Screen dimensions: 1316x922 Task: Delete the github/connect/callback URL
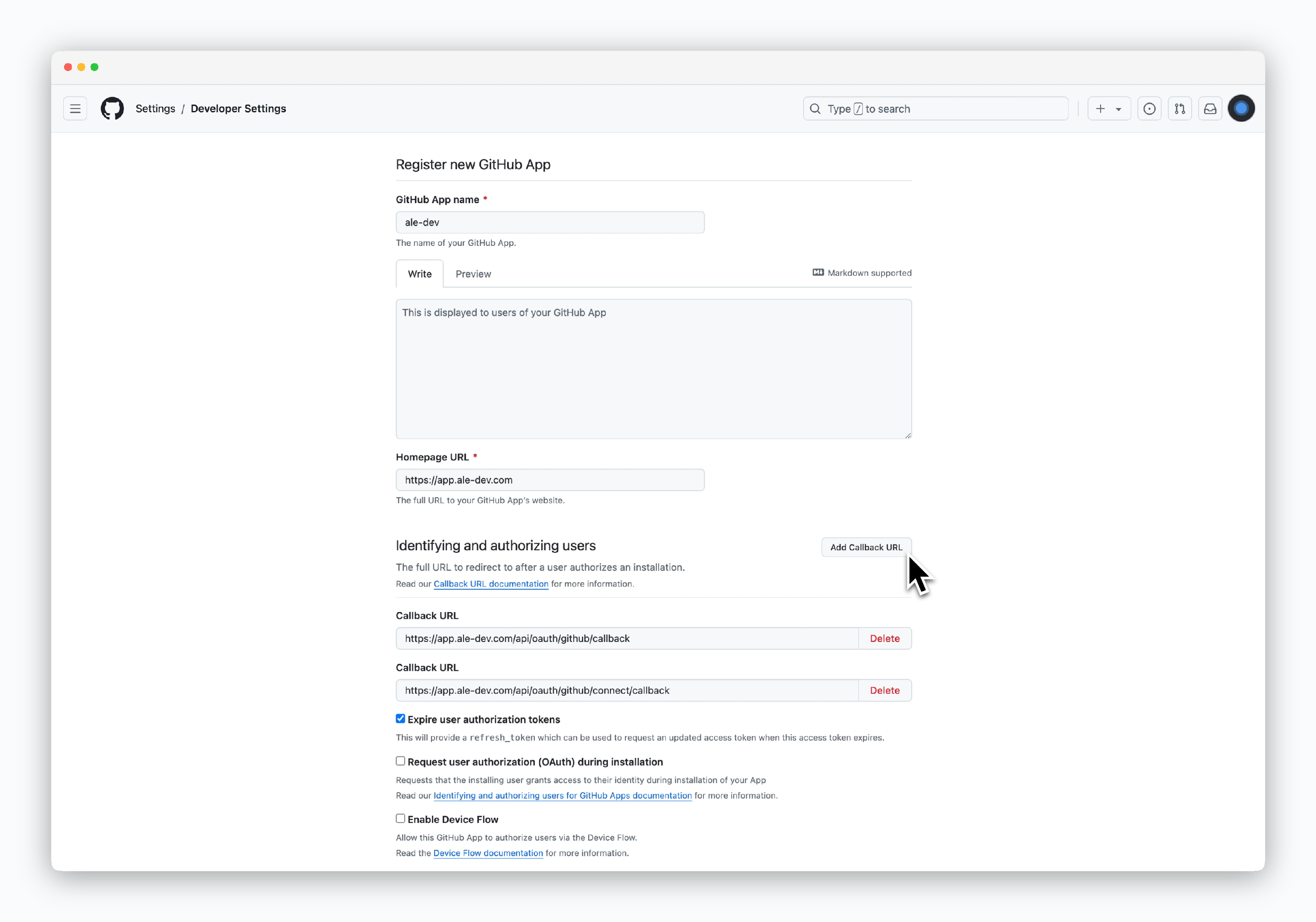[884, 691]
